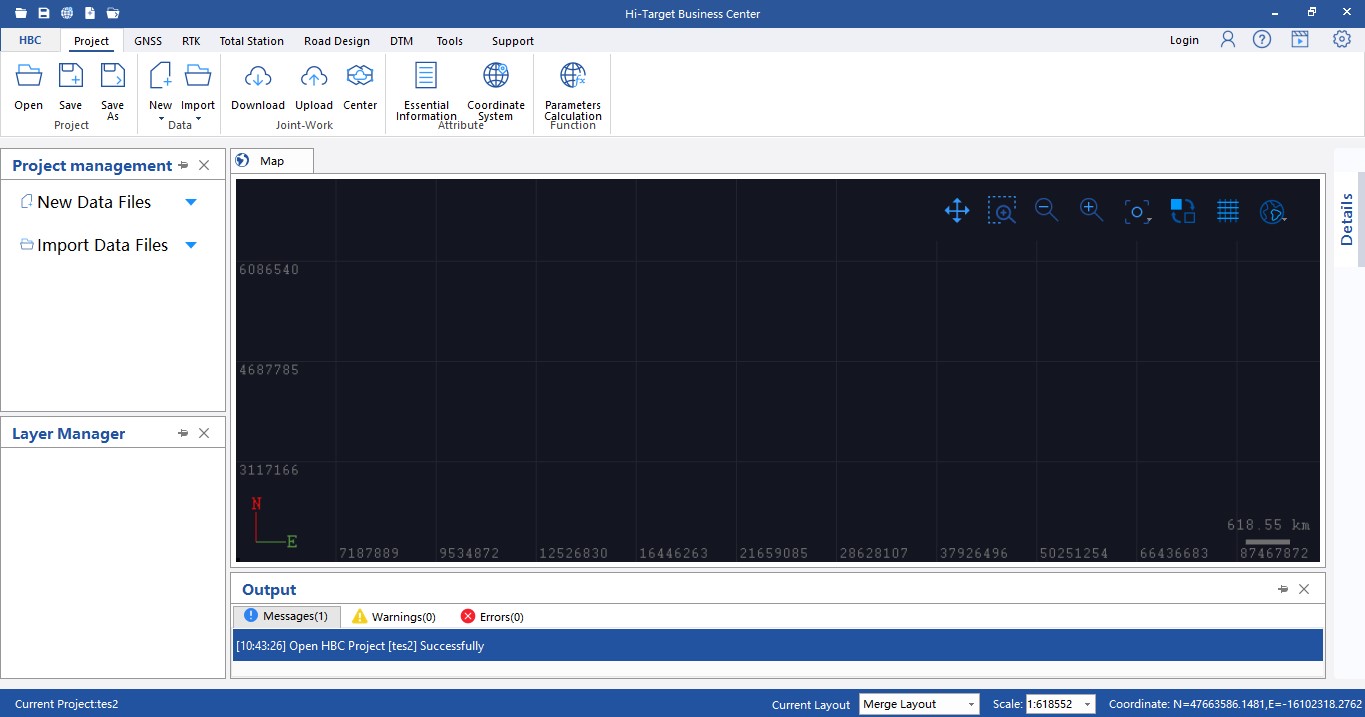The width and height of the screenshot is (1365, 717).
Task: Expand the New Data Files section
Action: tap(191, 202)
